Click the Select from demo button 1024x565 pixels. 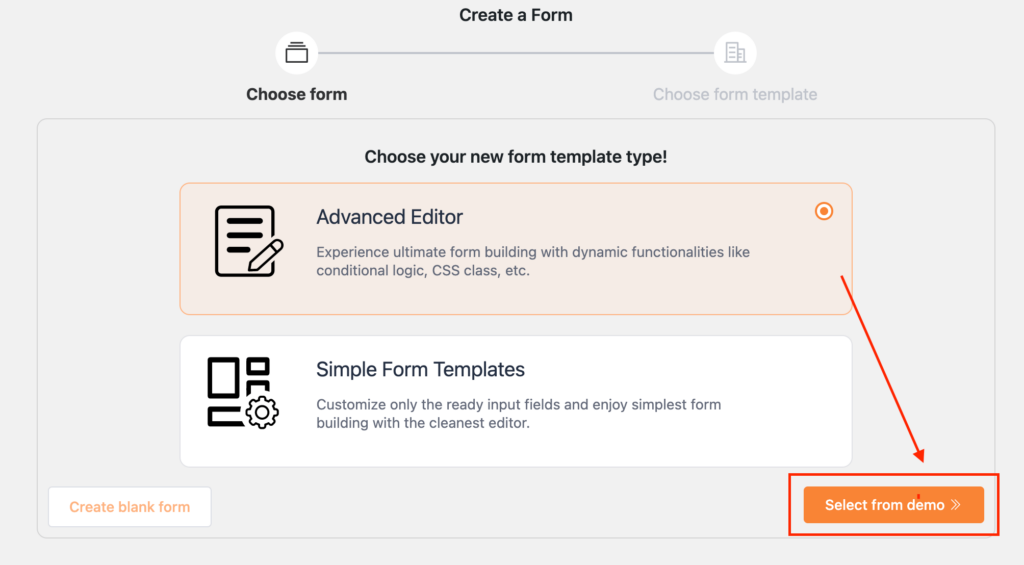point(893,505)
